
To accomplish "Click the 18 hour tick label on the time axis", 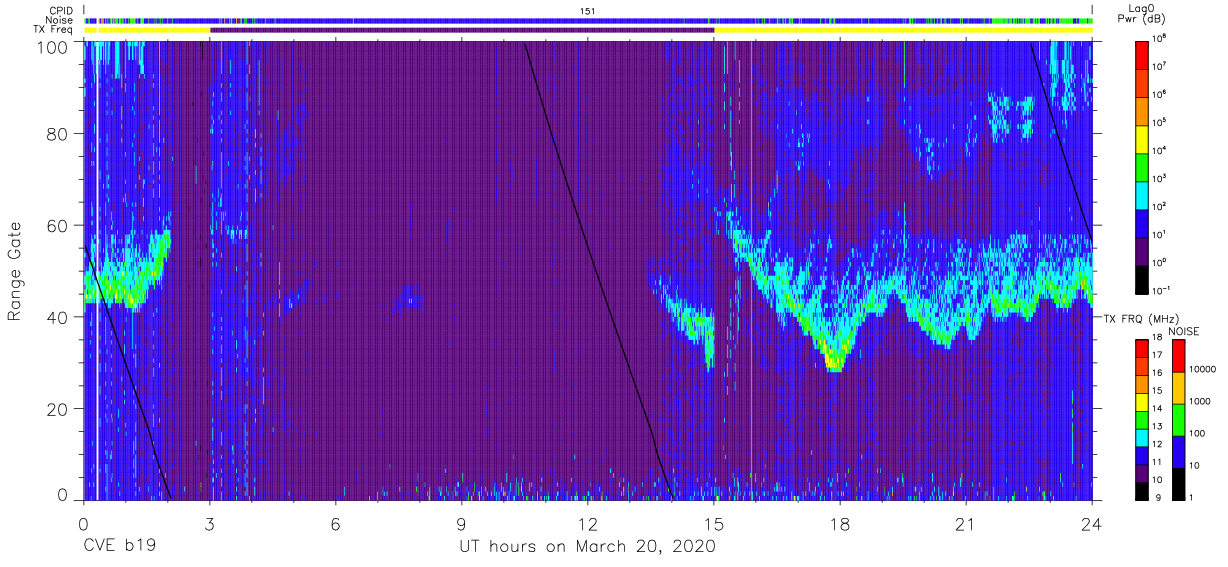I will click(839, 523).
